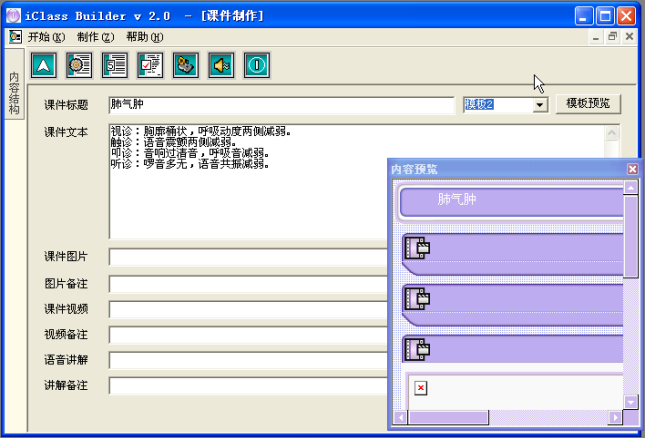Screen dimensions: 645x439
Task: Click the 讲解备注 input field
Action: (x=248, y=386)
